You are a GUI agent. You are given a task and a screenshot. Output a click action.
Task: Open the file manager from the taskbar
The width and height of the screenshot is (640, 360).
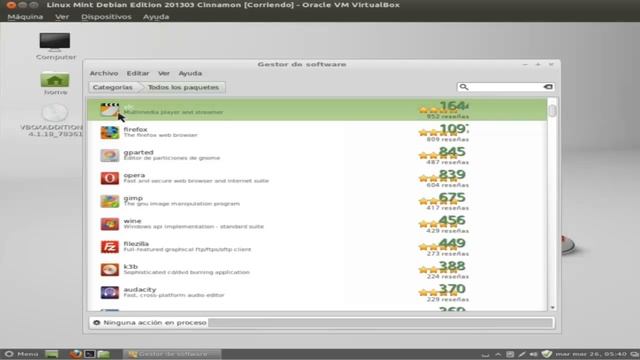click(104, 354)
